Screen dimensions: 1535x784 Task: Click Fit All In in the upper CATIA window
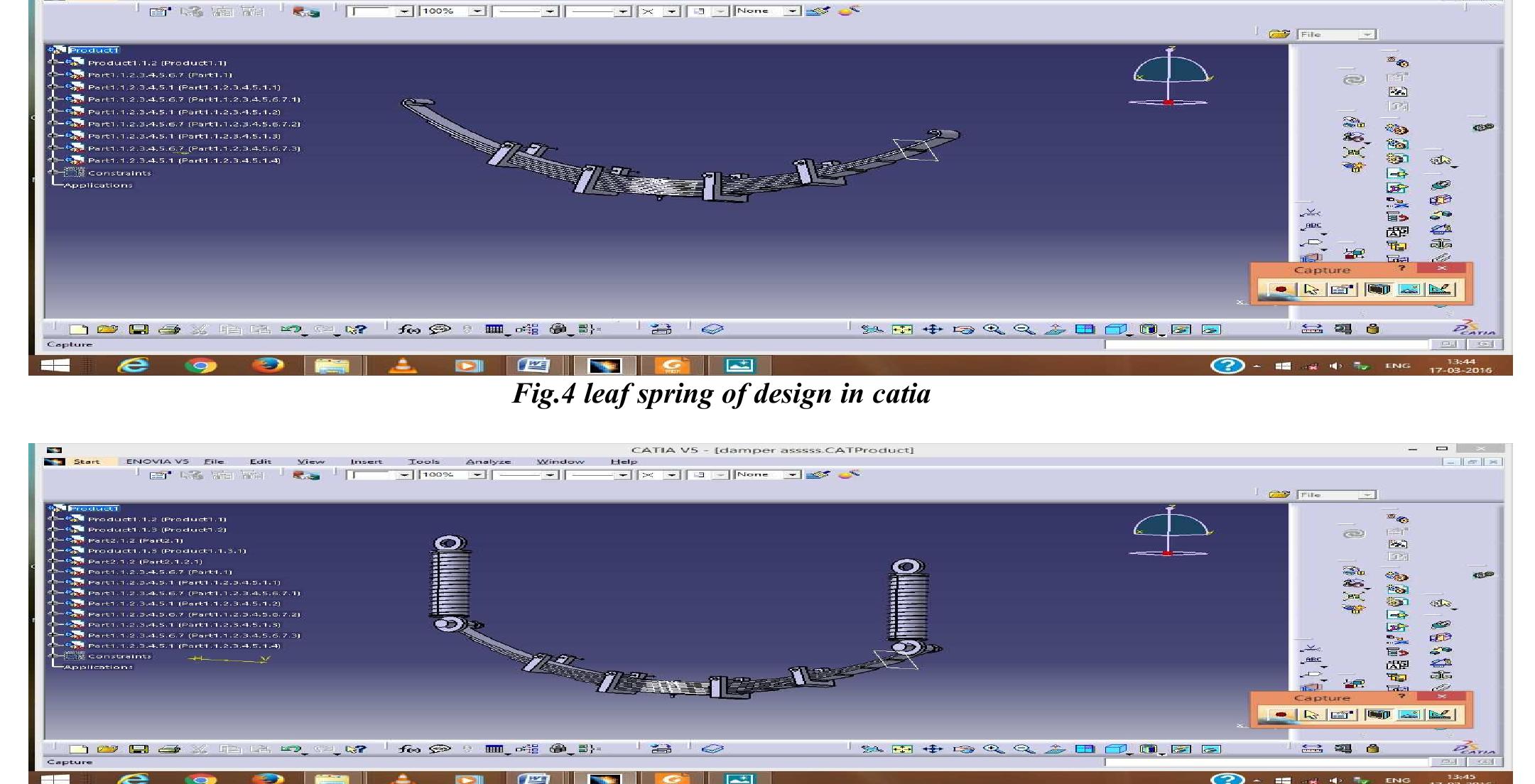[x=902, y=330]
